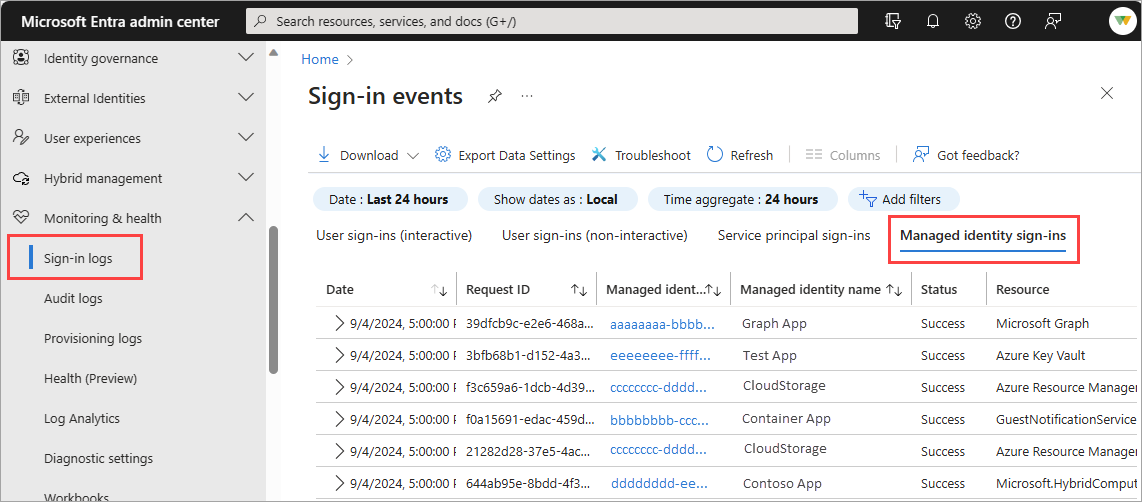Expand the Graph App sign-in row
Viewport: 1142px width, 502px height.
tap(339, 323)
